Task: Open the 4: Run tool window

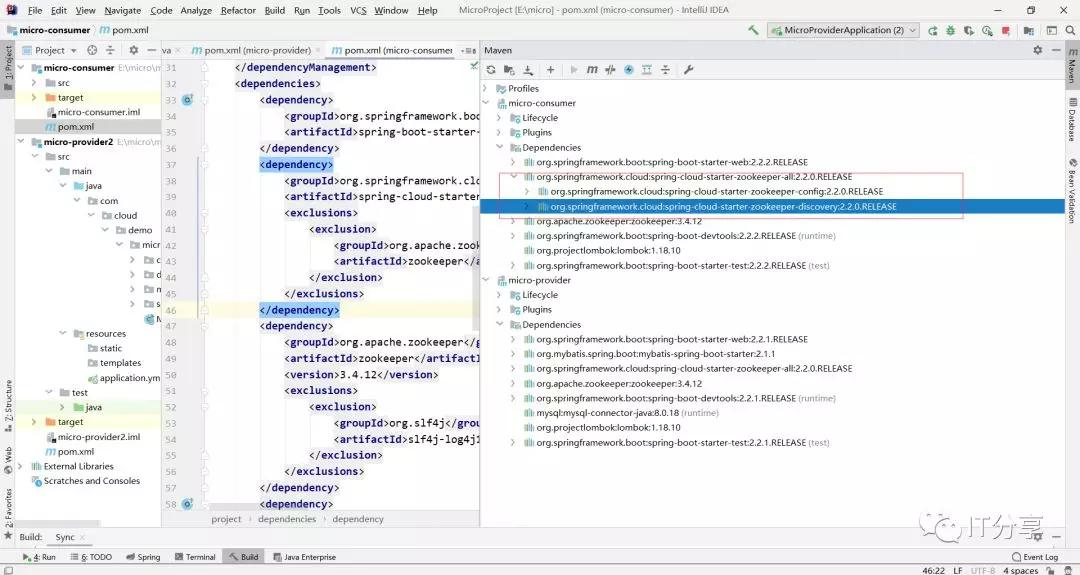Action: click(x=39, y=557)
